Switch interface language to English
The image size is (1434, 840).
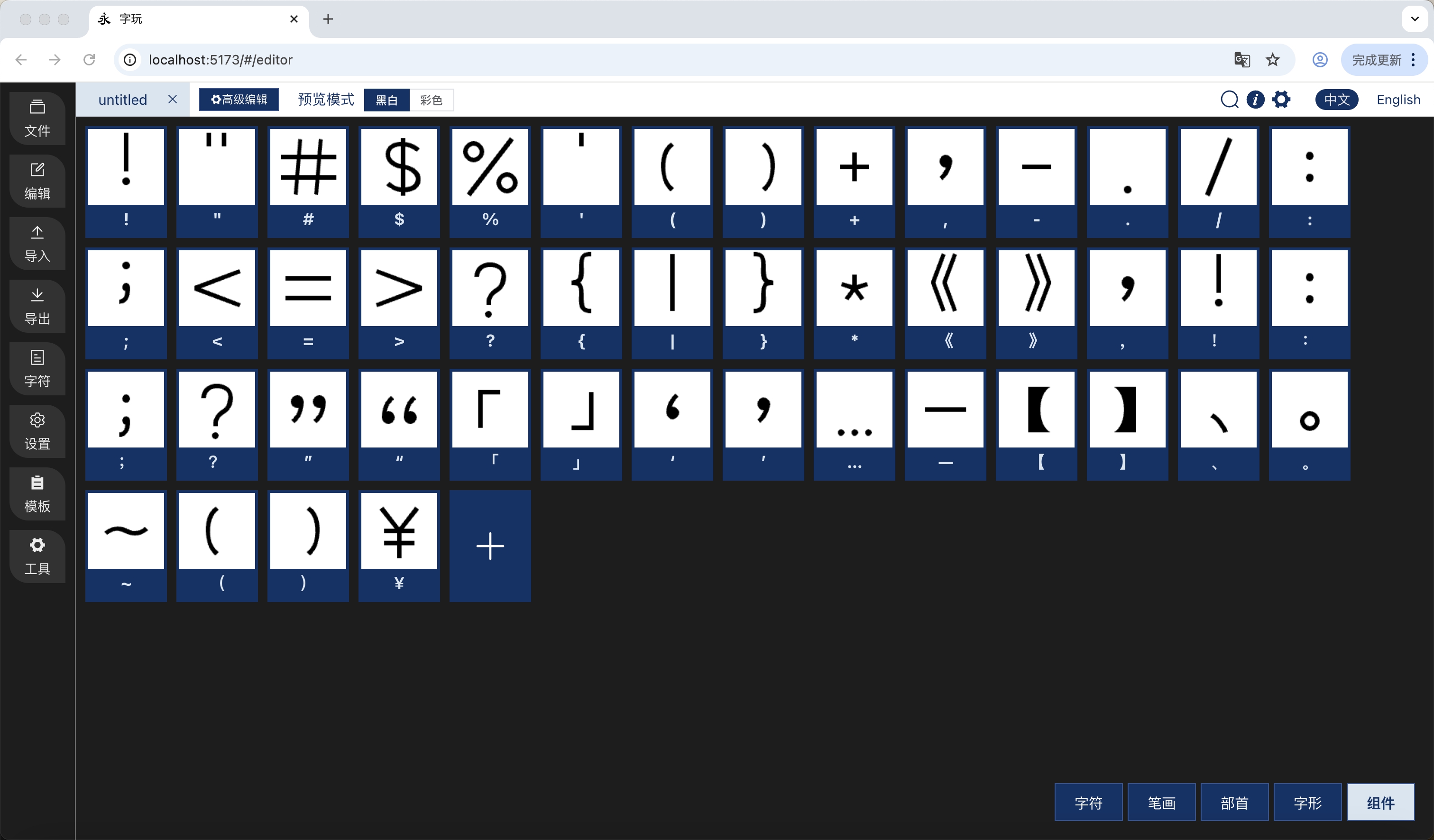pyautogui.click(x=1398, y=100)
